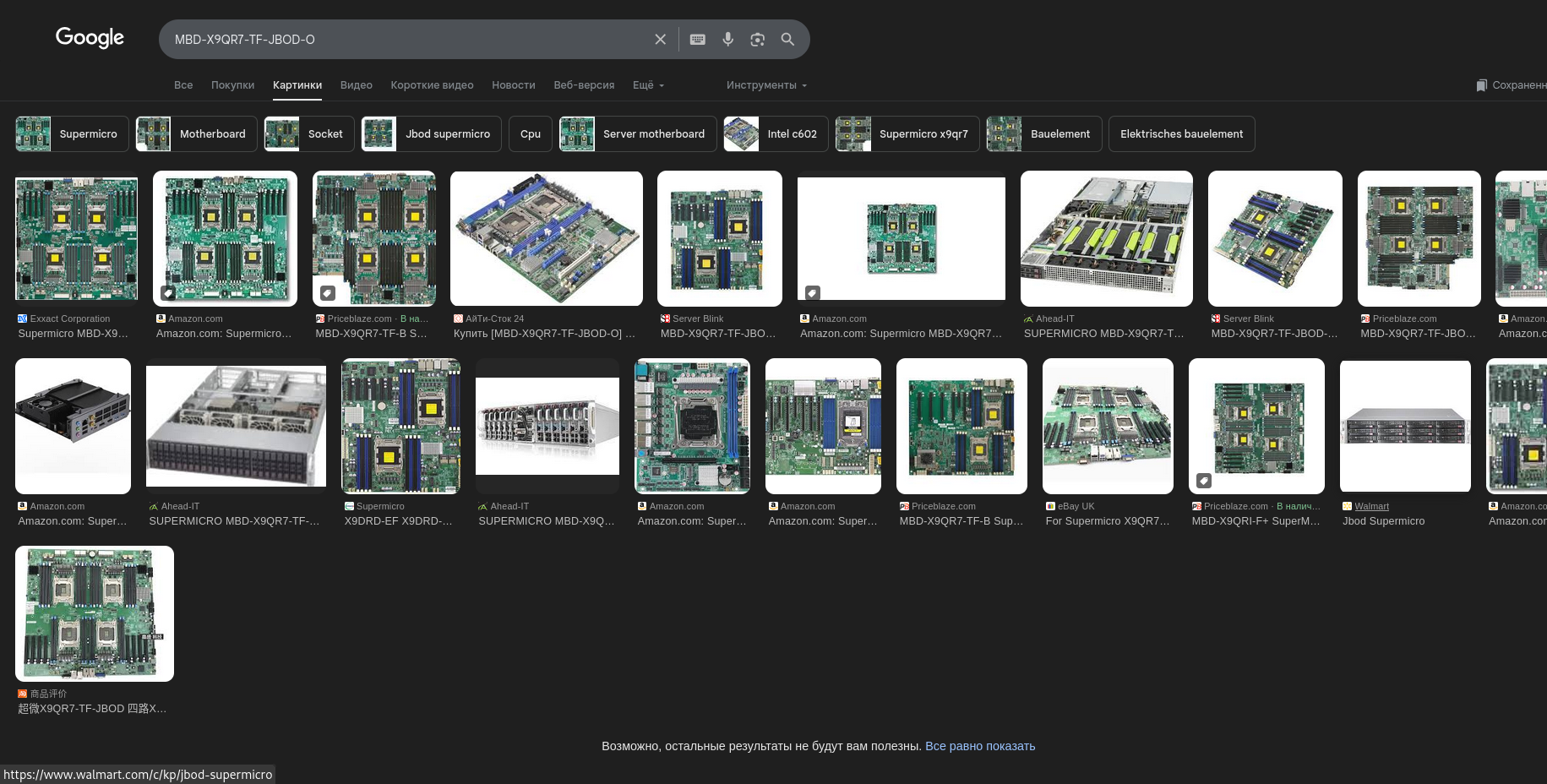1547x784 pixels.
Task: Switch to the Покупки tab
Action: coord(232,85)
